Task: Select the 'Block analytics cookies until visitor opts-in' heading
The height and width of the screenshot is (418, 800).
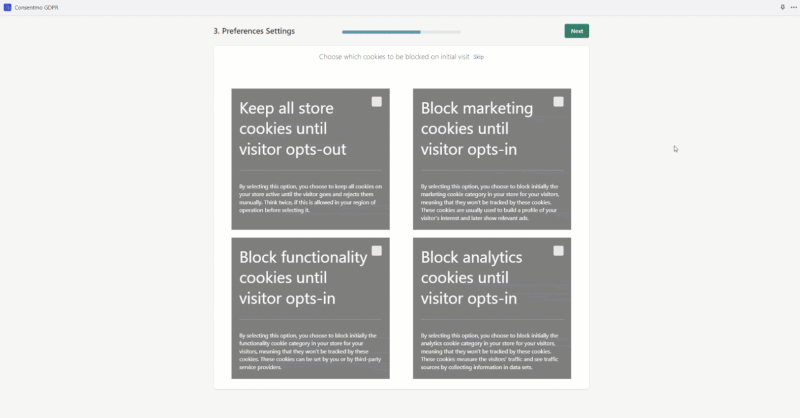Action: tap(471, 278)
